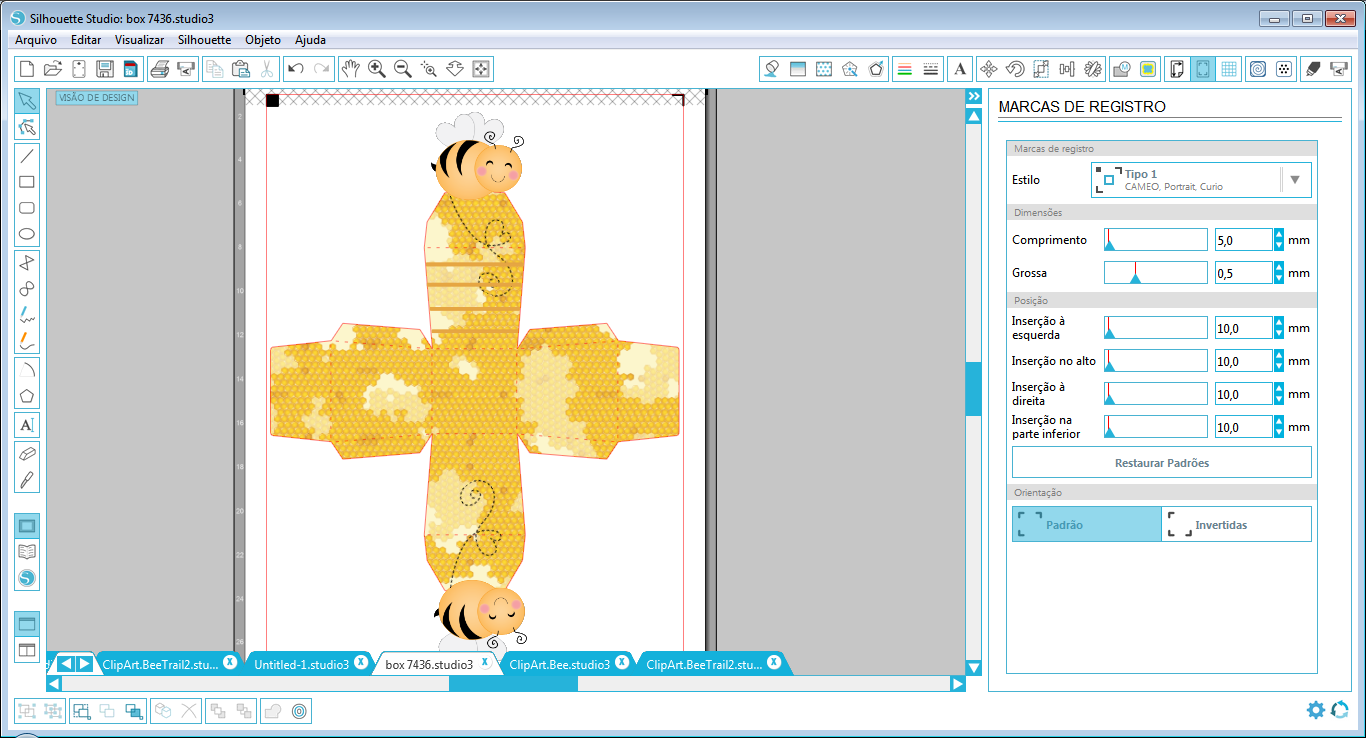
Task: Decrease Grossa value with down arrow
Action: [1279, 278]
